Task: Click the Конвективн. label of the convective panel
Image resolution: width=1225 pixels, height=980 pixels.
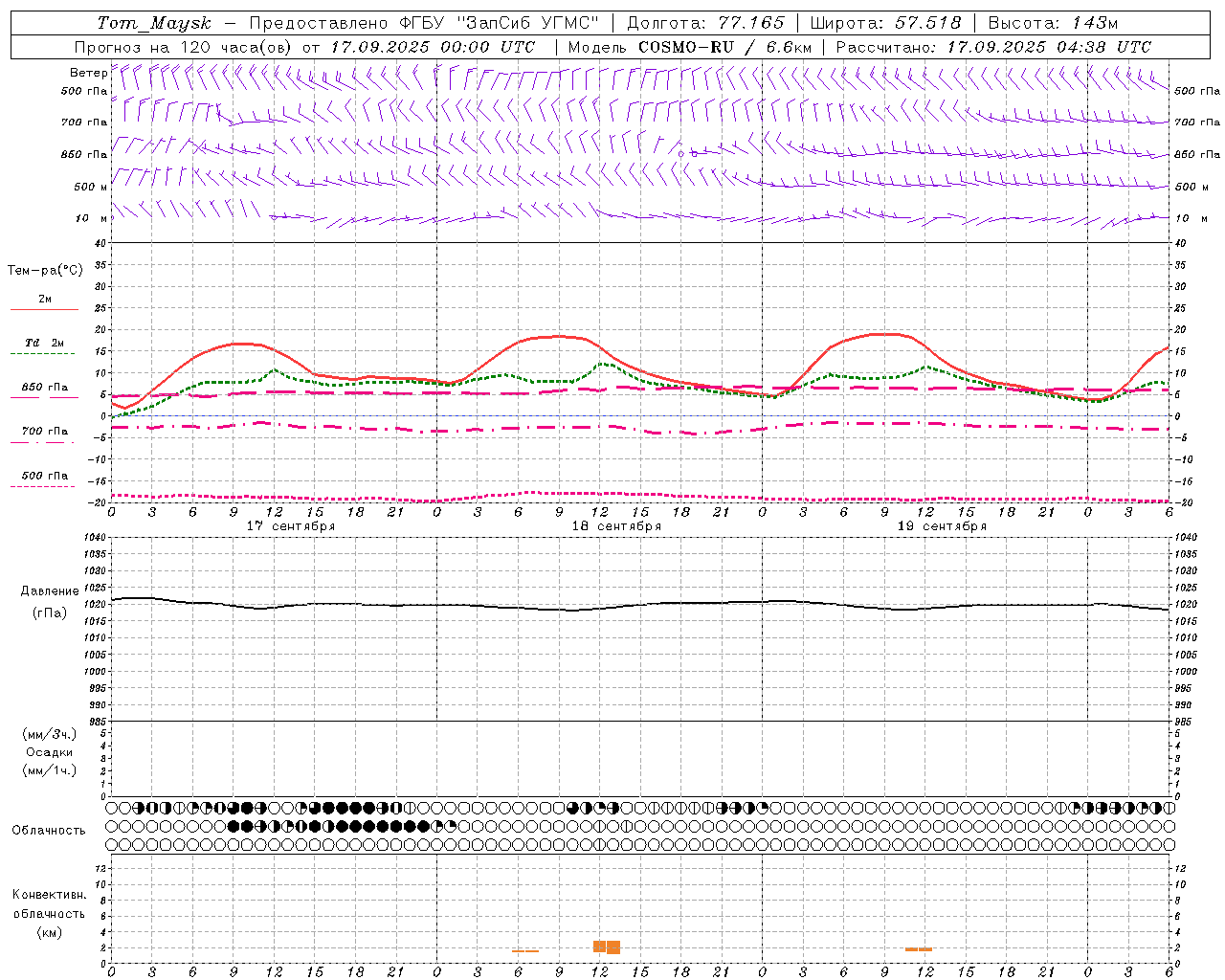Action: 50,894
